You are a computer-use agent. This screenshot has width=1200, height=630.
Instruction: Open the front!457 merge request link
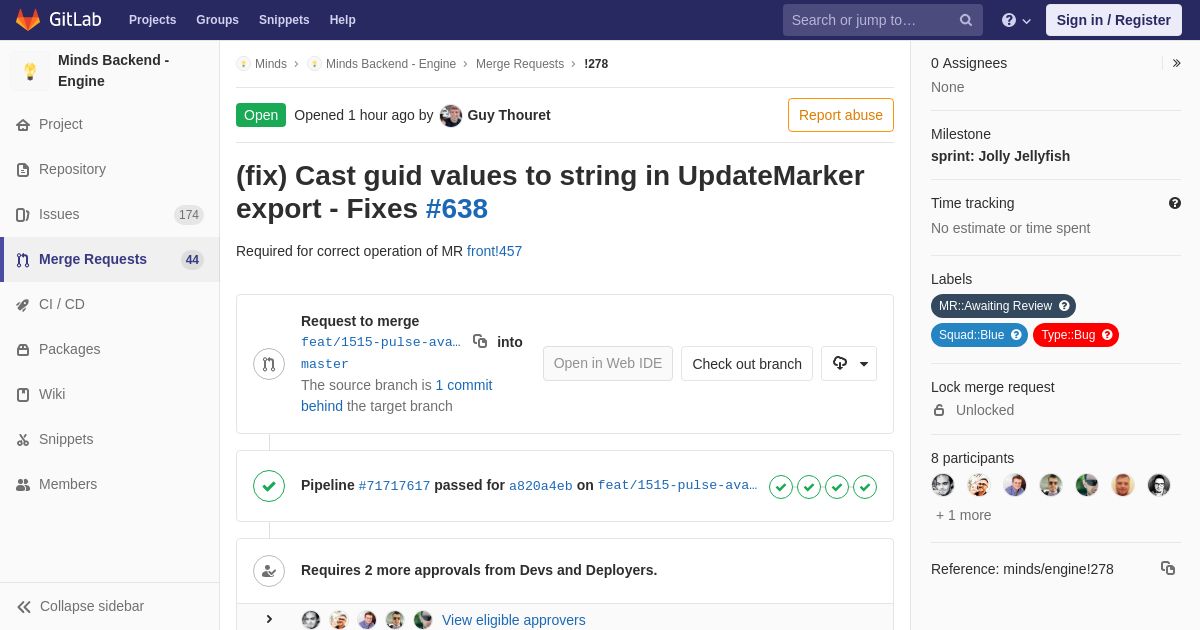494,251
